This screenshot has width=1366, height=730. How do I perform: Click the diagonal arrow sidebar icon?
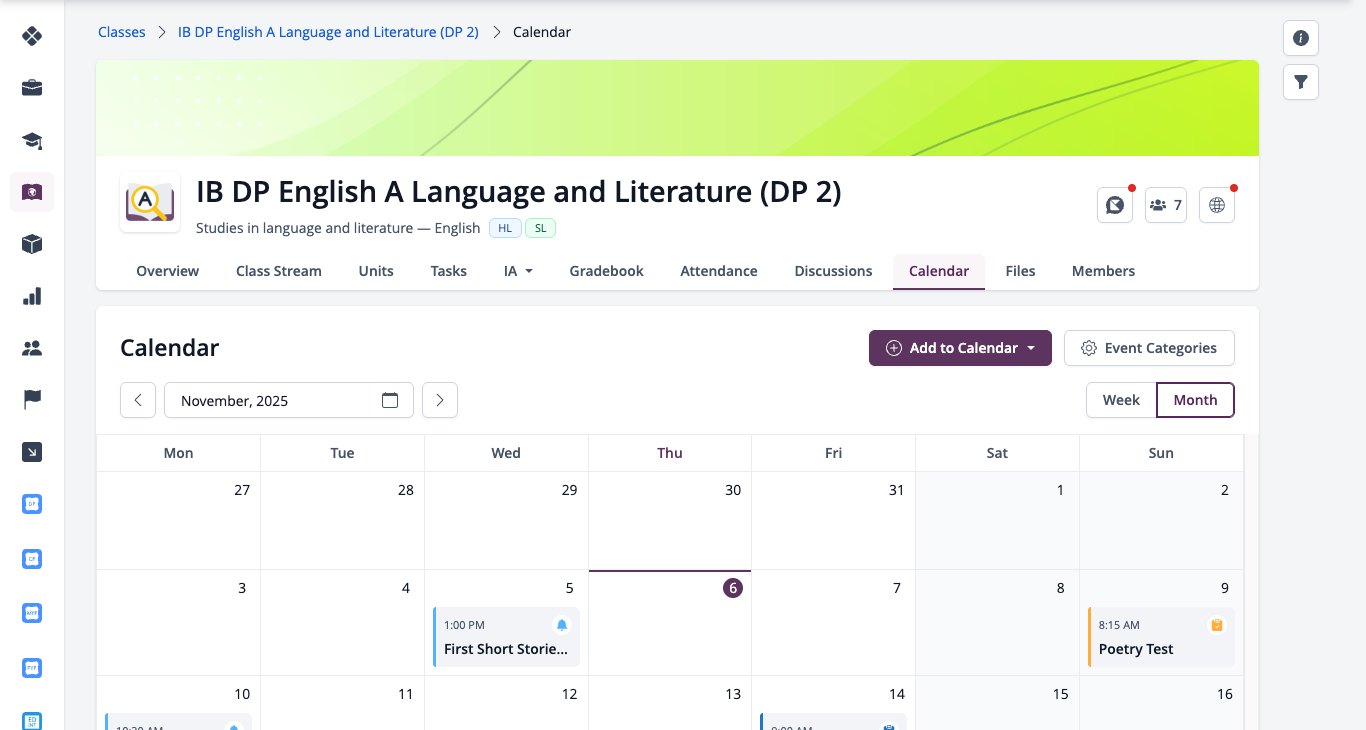pos(32,452)
